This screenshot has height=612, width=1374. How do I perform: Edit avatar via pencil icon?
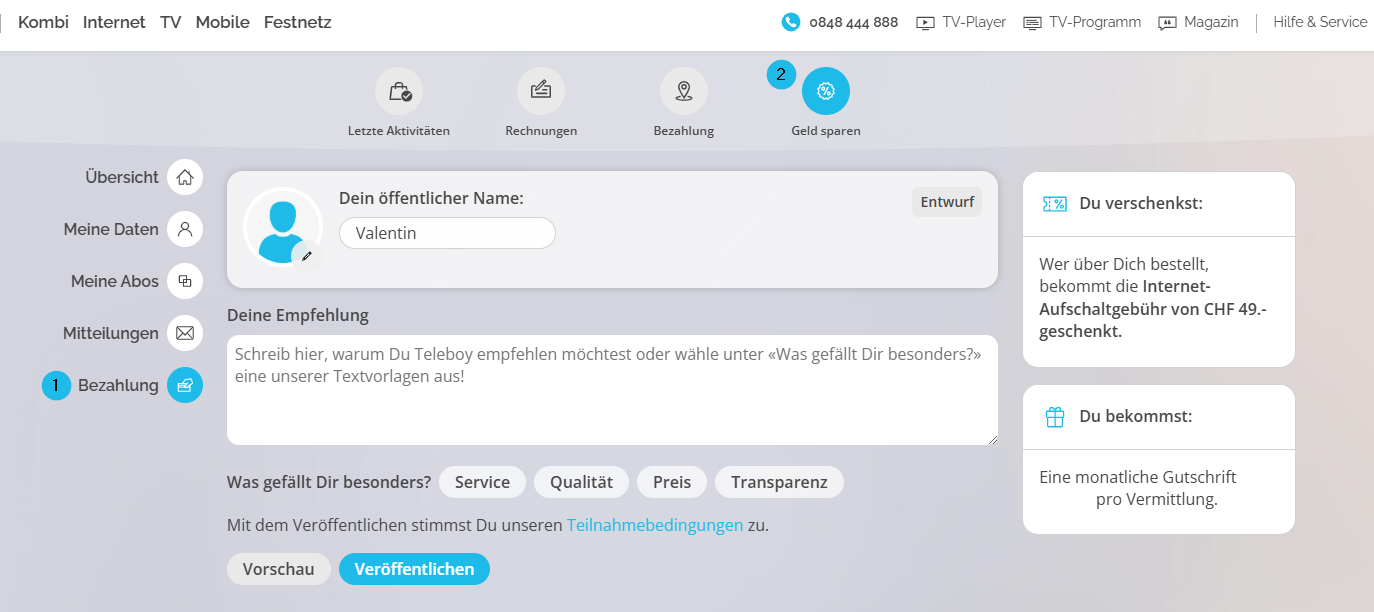[307, 256]
